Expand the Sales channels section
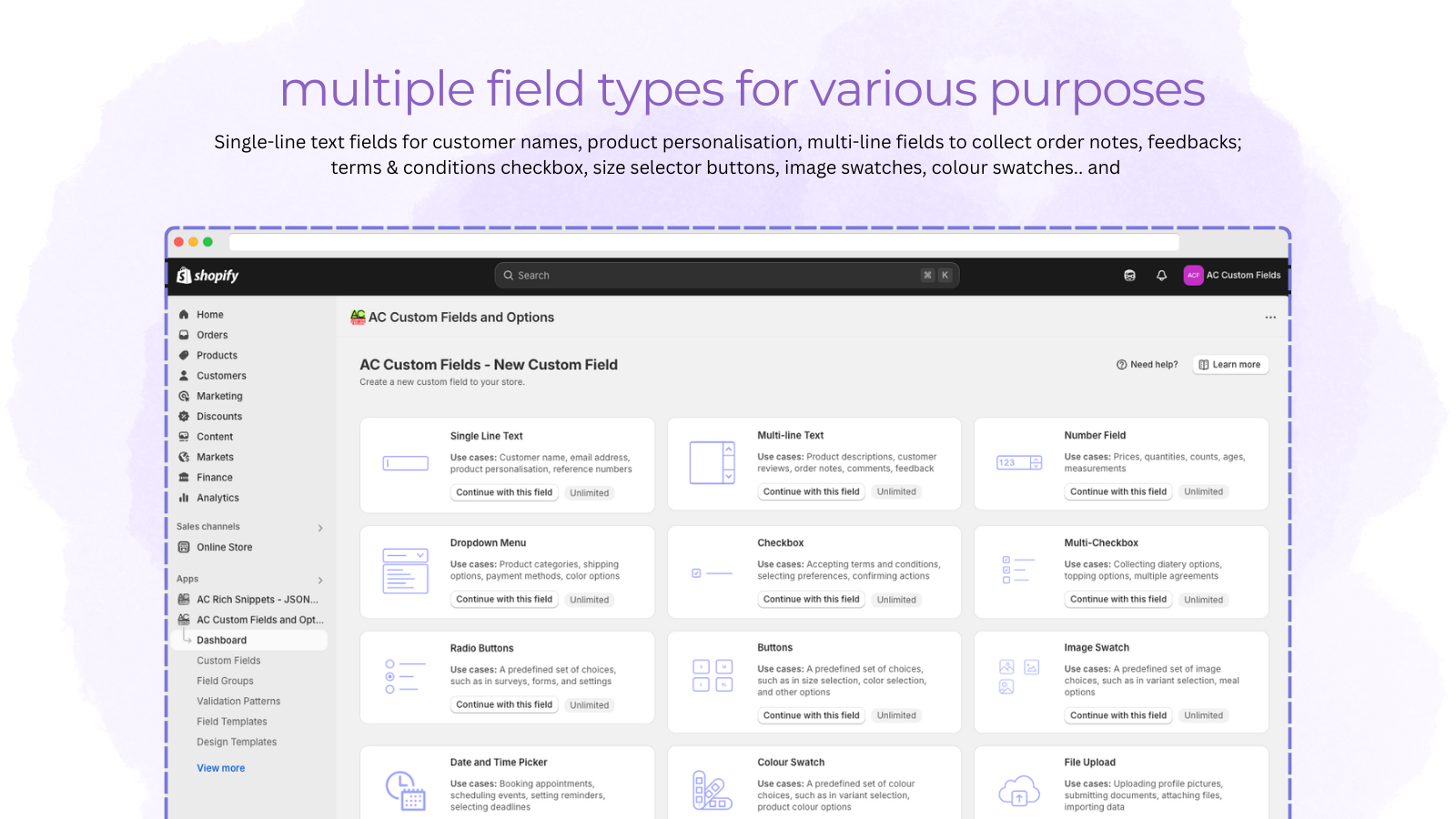This screenshot has width=1456, height=819. pos(320,528)
